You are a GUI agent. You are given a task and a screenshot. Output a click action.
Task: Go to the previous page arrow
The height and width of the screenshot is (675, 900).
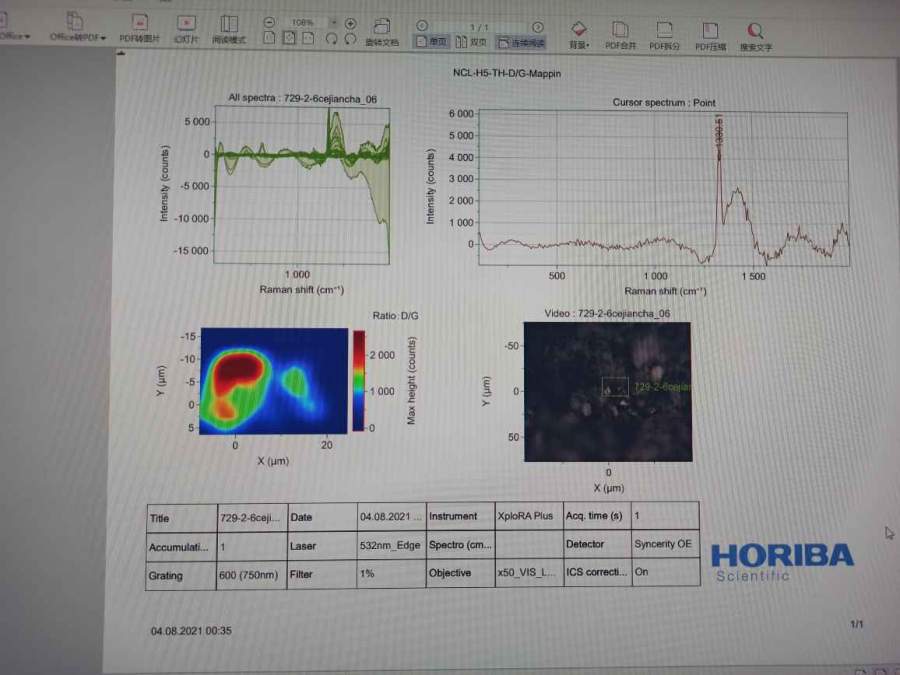point(422,26)
